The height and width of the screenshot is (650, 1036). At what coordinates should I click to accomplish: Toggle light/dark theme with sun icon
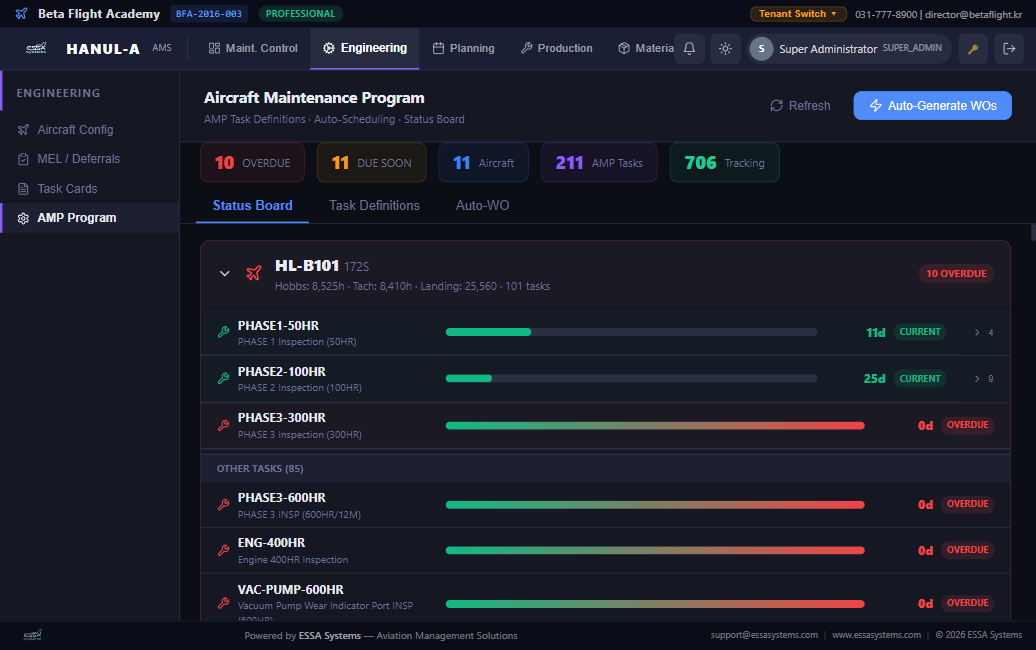(x=725, y=49)
